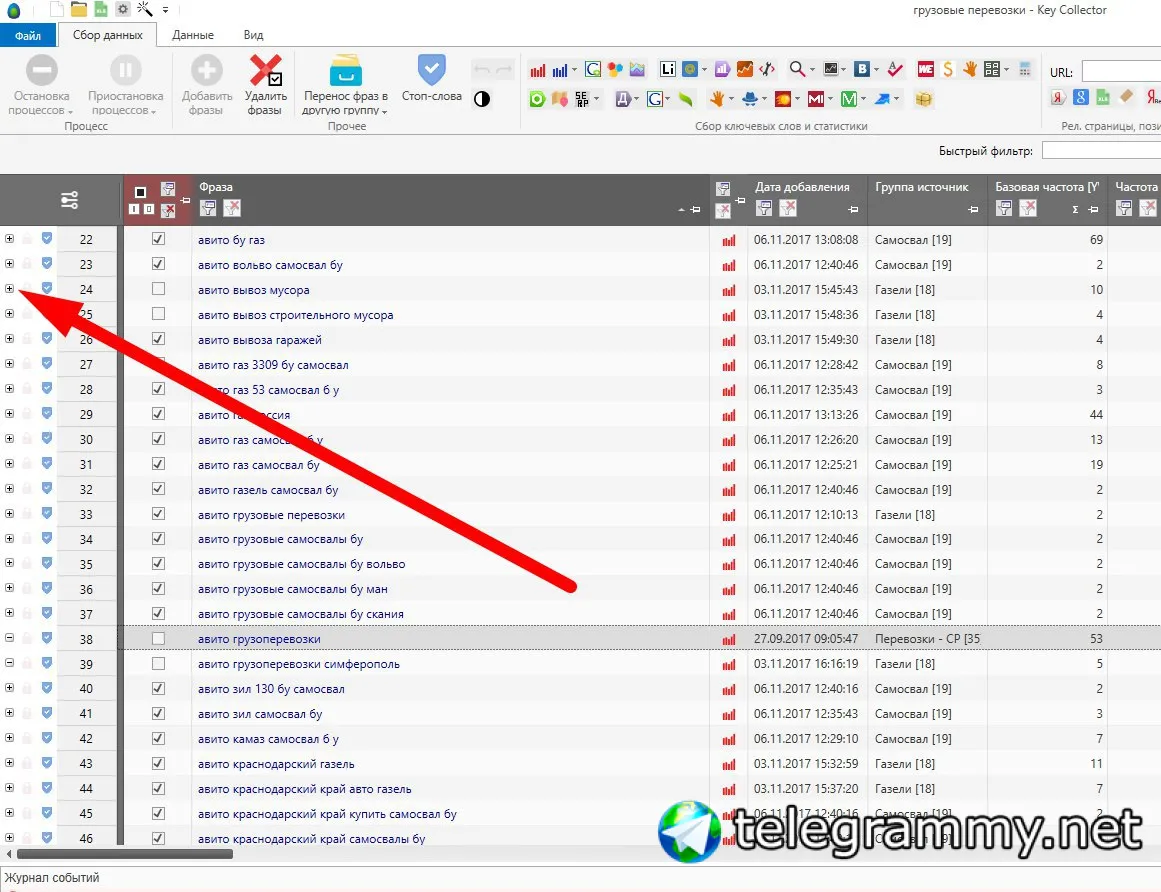Click the letter A with red checkmark icon
1161x892 pixels.
(x=895, y=70)
